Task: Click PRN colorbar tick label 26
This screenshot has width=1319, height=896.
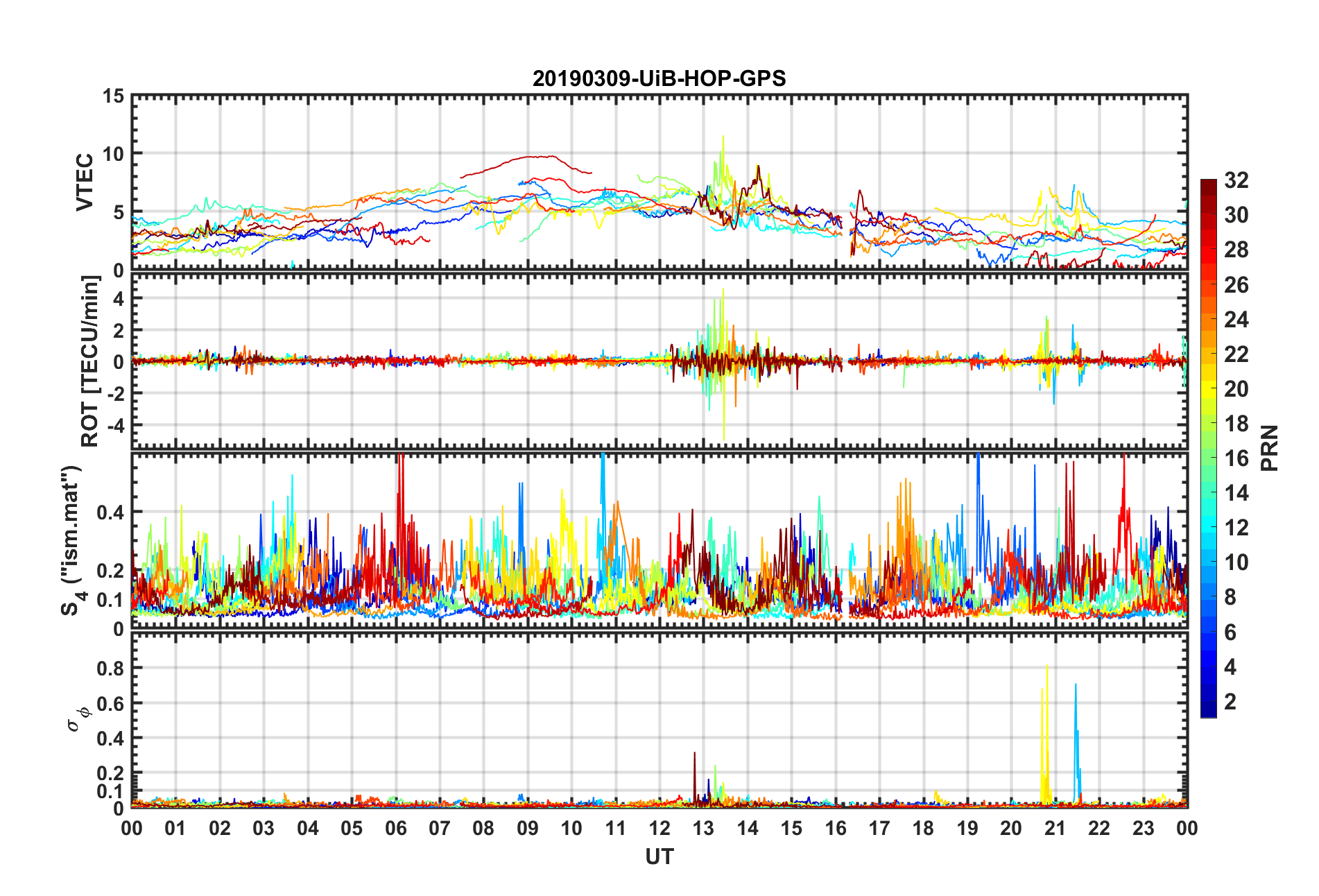Action: tap(1236, 284)
